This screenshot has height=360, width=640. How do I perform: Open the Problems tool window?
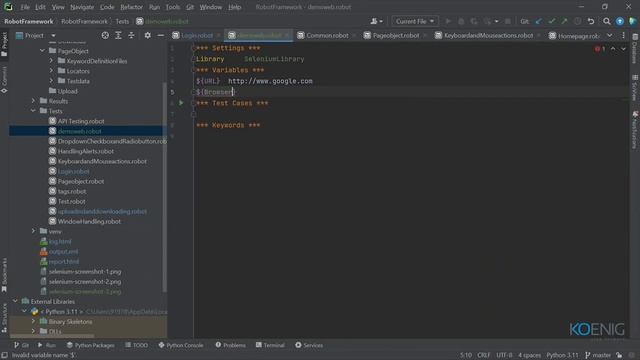point(231,345)
